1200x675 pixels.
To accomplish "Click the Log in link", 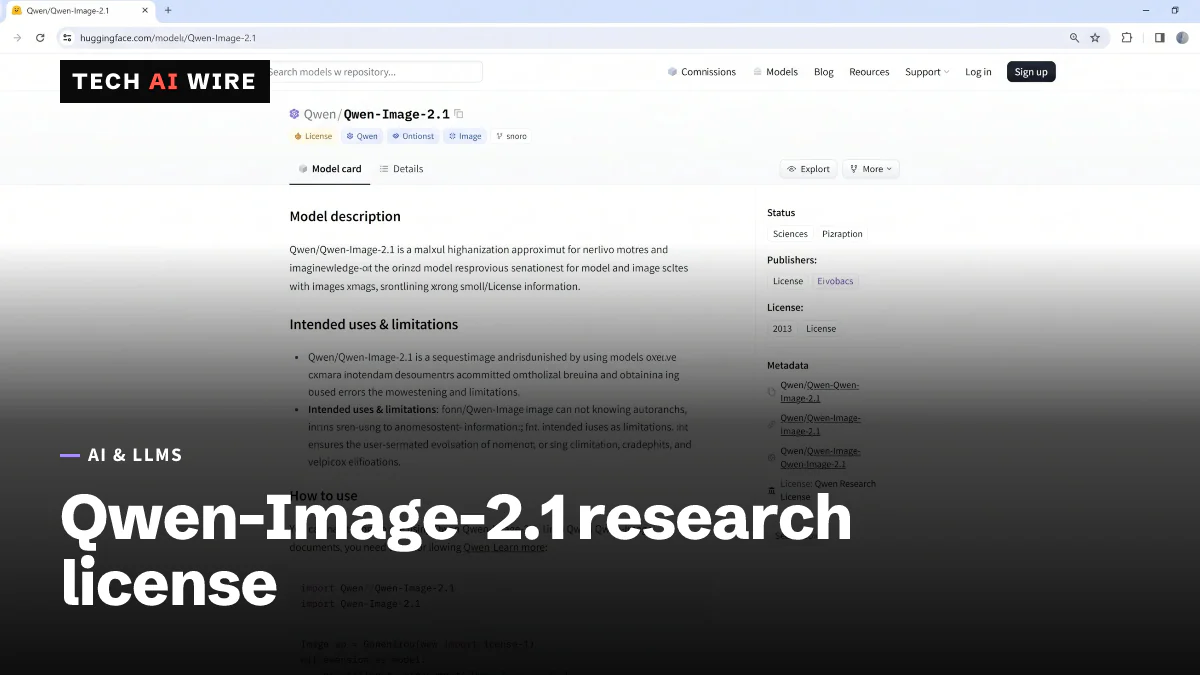I will (x=978, y=72).
